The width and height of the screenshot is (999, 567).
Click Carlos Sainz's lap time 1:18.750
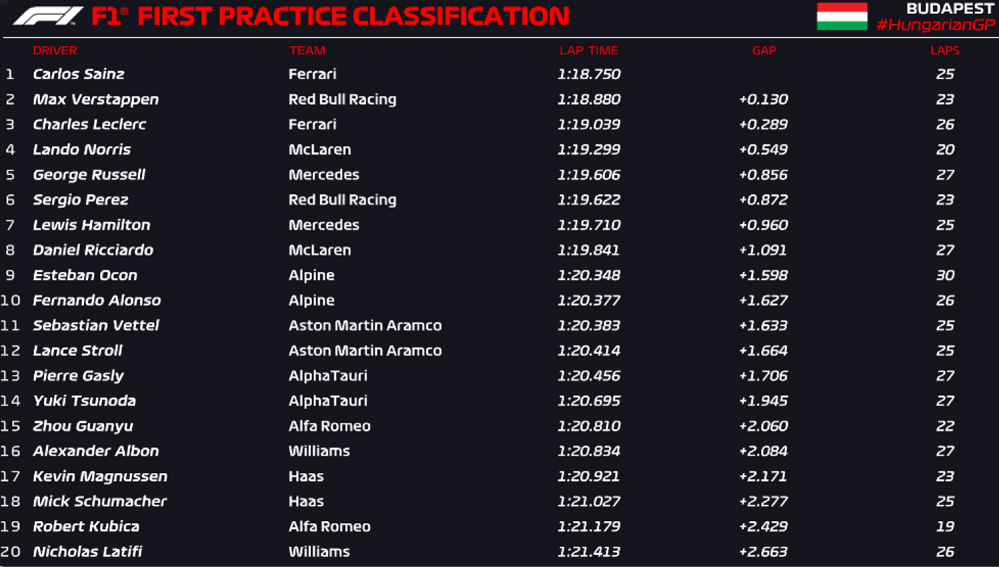click(x=589, y=74)
